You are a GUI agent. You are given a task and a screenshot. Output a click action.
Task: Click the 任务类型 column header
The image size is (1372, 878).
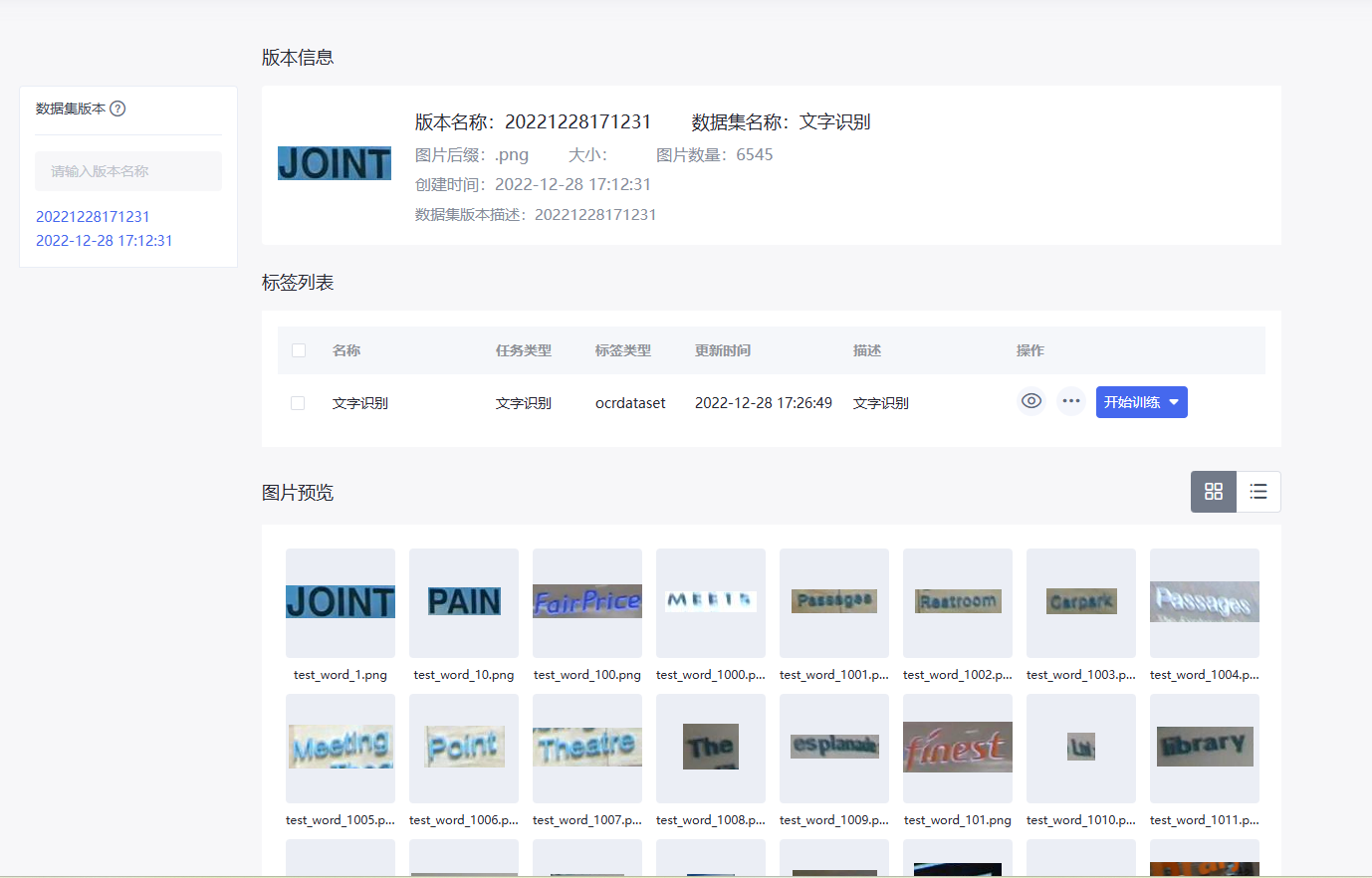524,350
